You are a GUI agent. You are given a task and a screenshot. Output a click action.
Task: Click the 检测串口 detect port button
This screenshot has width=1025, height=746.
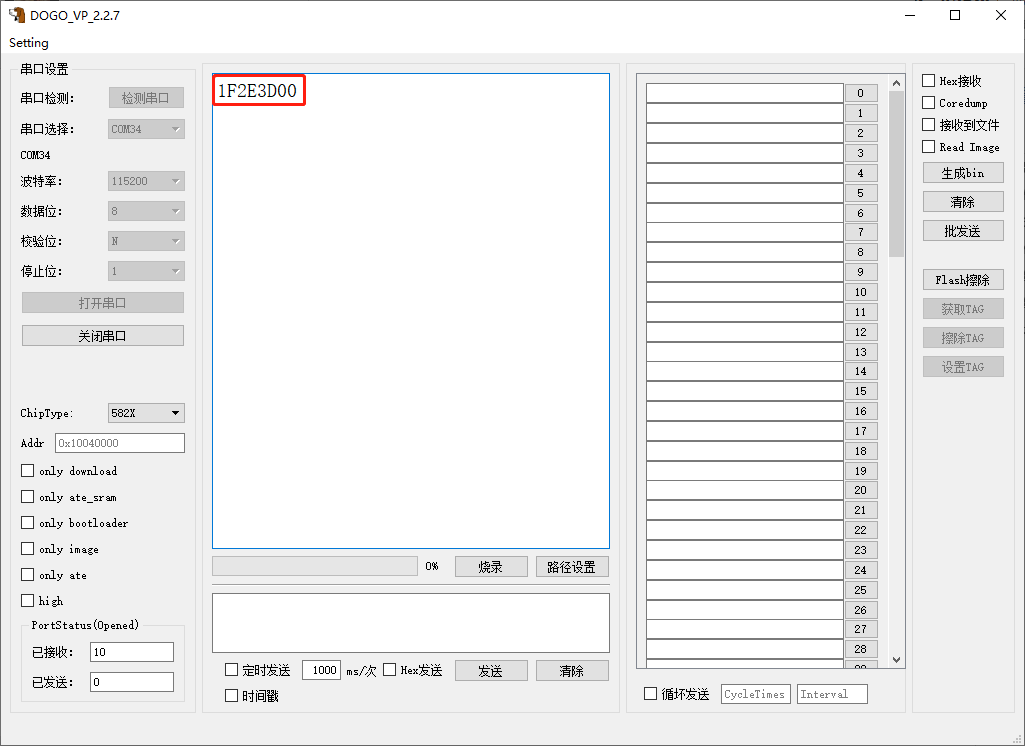click(x=146, y=98)
